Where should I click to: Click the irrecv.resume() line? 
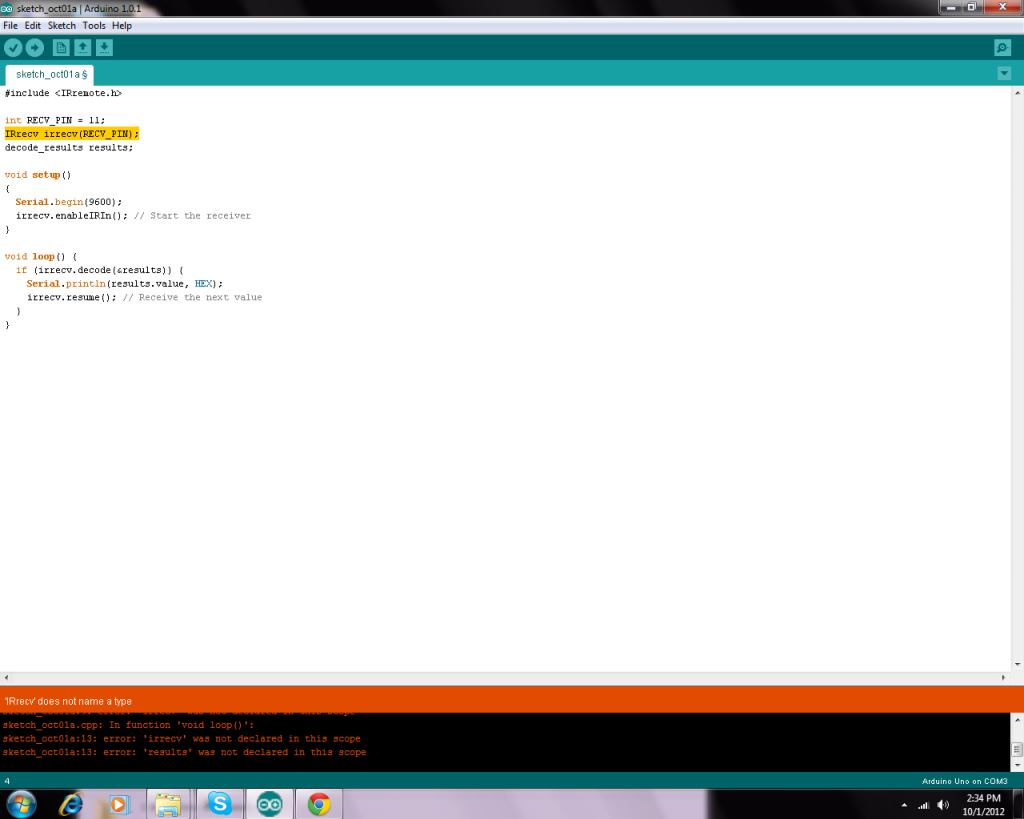(144, 297)
